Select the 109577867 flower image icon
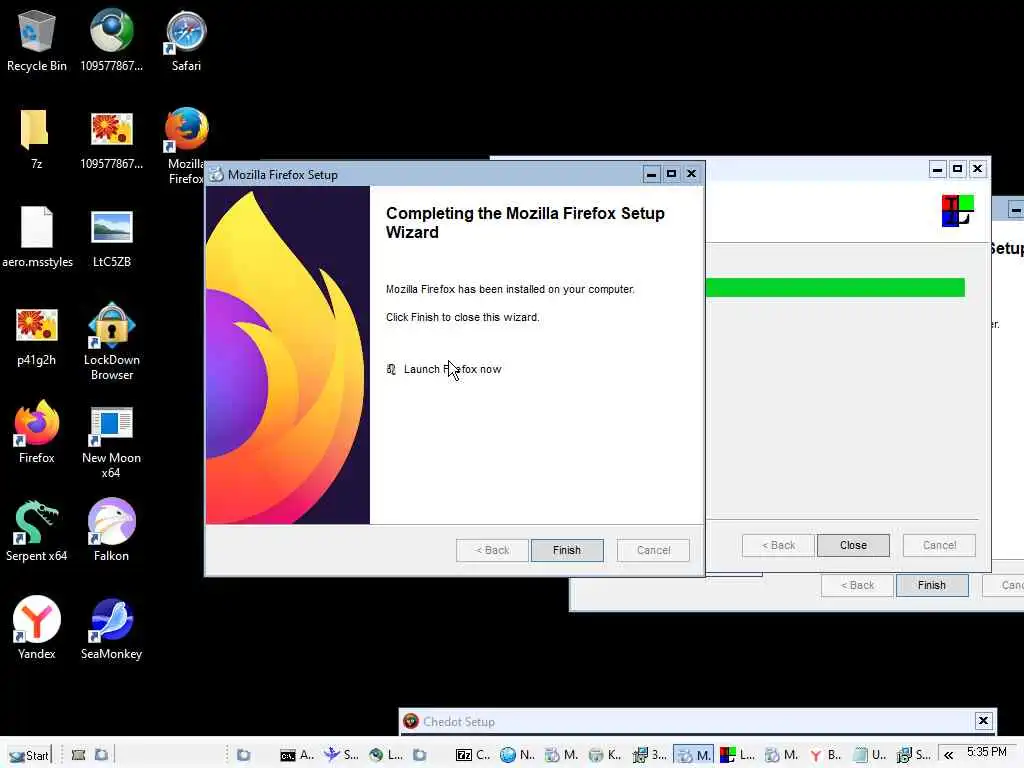The width and height of the screenshot is (1024, 768). pos(112,138)
